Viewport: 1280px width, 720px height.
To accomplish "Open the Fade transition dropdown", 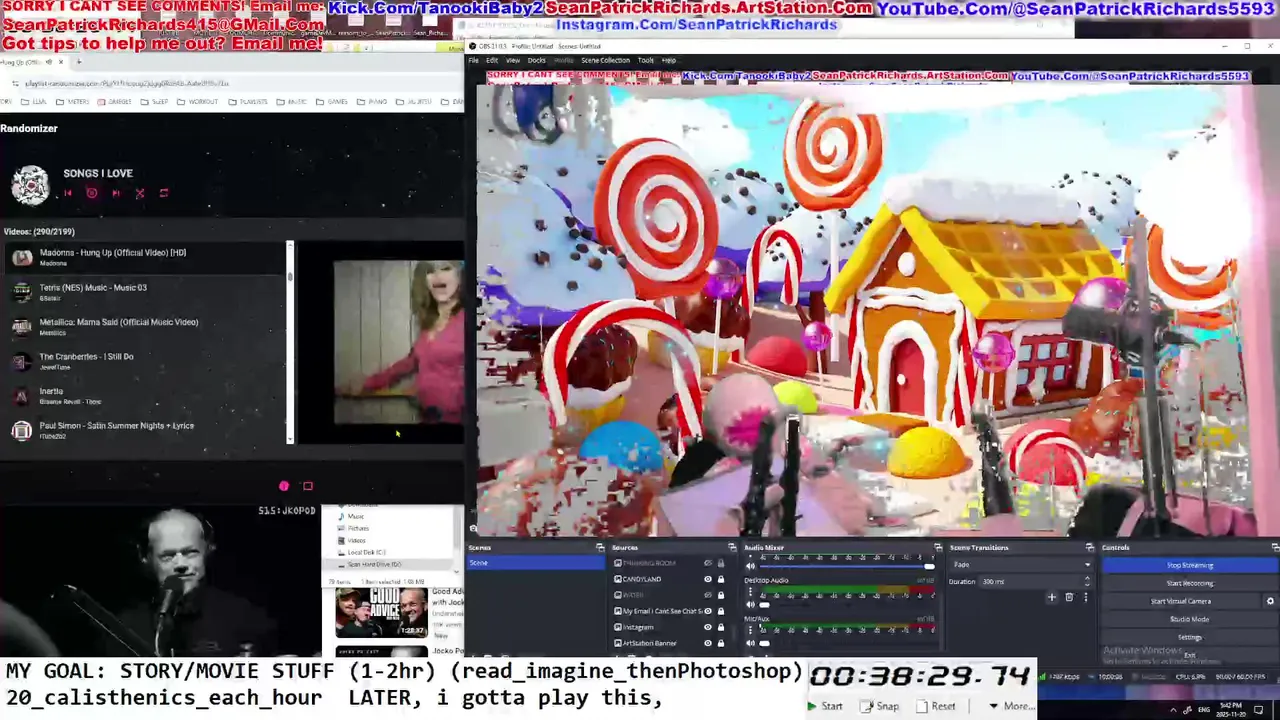I will (1021, 564).
